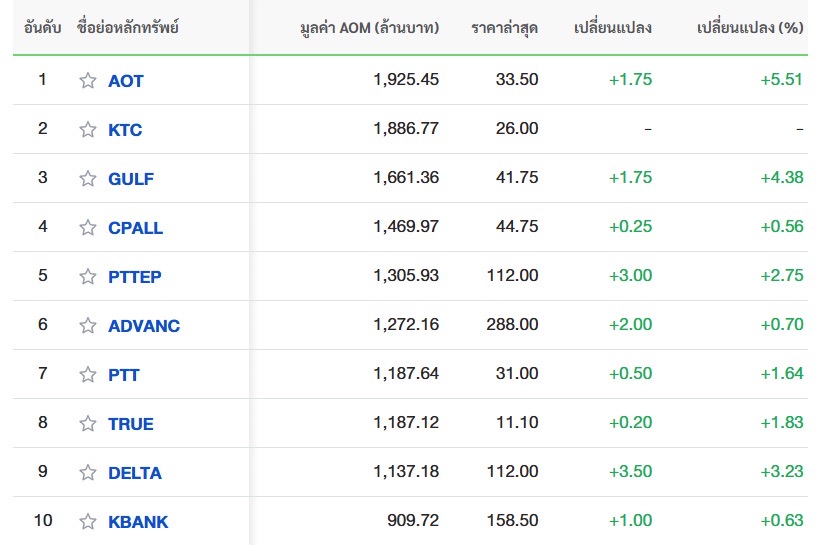Image resolution: width=830 pixels, height=545 pixels.
Task: Toggle favorite star for KTC
Action: pos(88,130)
